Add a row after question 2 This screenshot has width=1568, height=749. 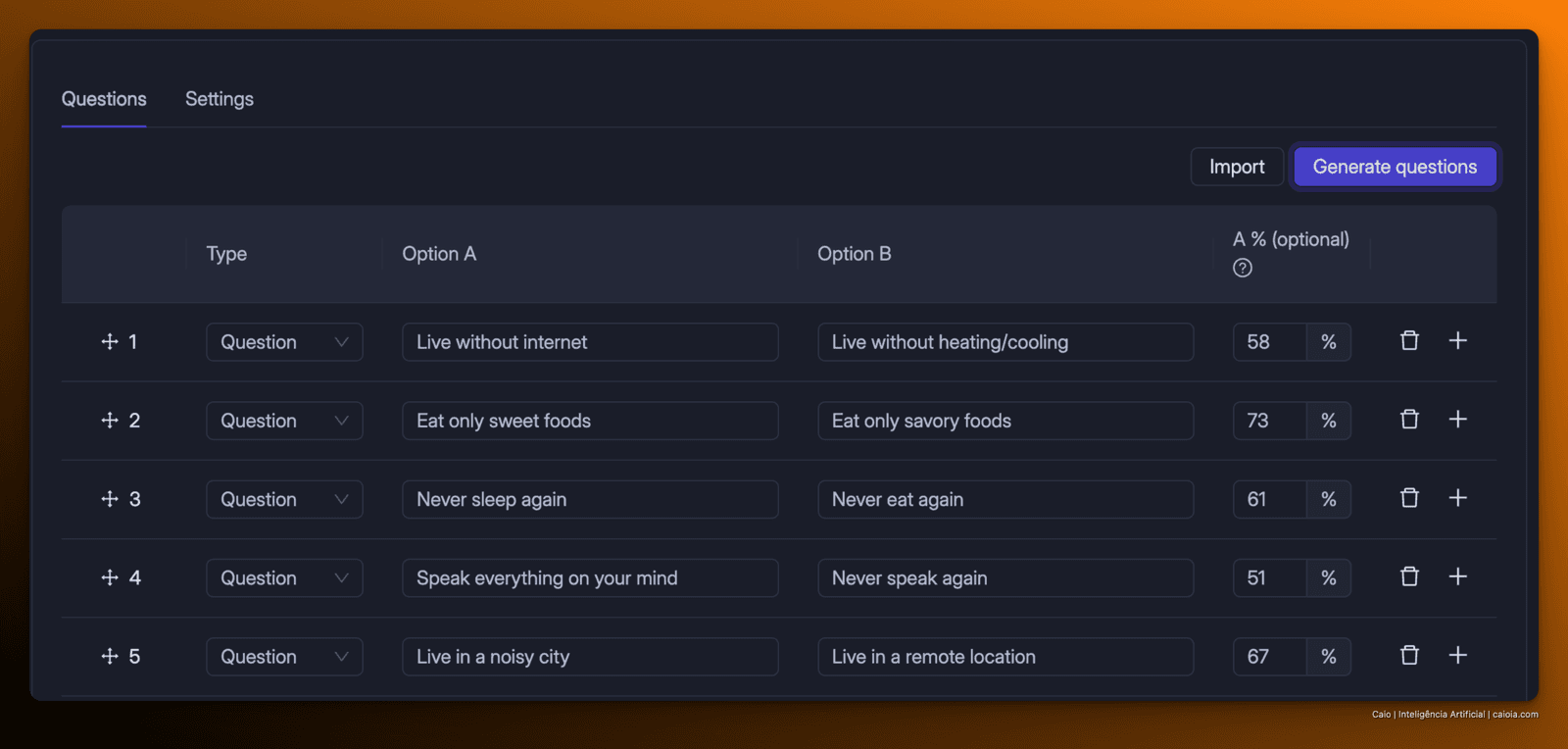1458,420
